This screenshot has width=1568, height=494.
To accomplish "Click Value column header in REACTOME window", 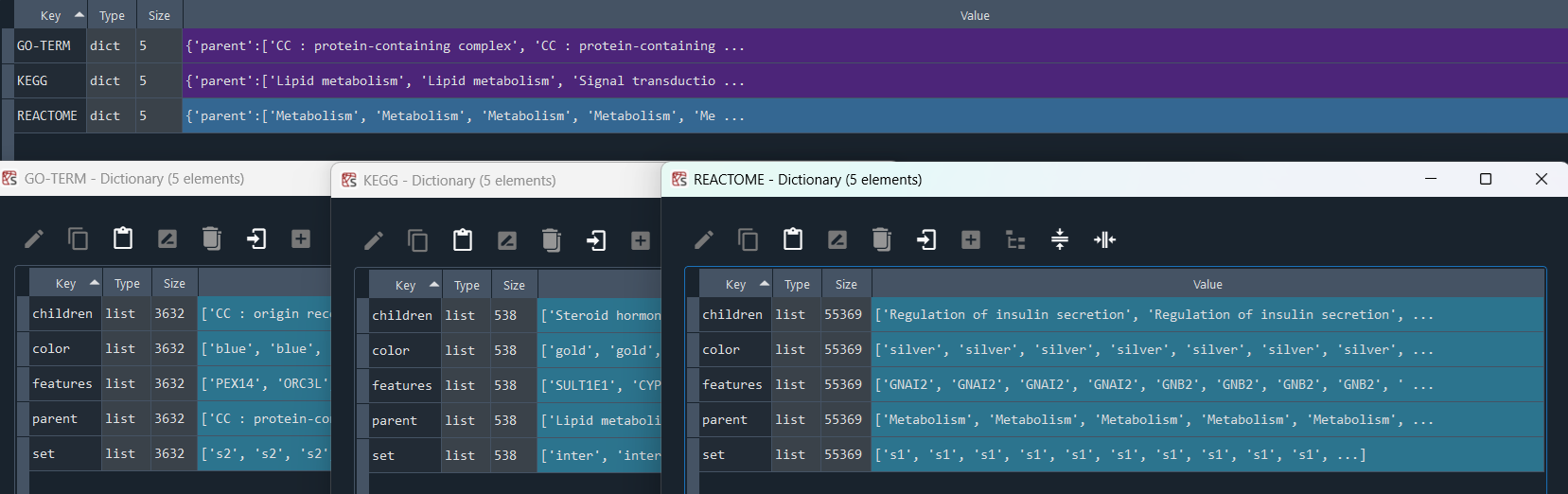I will coord(1207,284).
